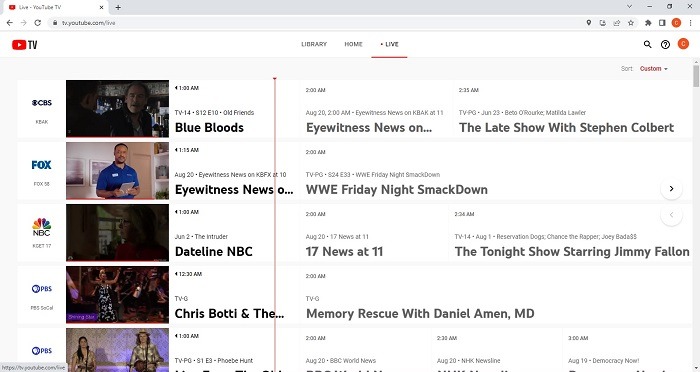Click the install app icon in address bar
700x372 pixels.
point(603,23)
